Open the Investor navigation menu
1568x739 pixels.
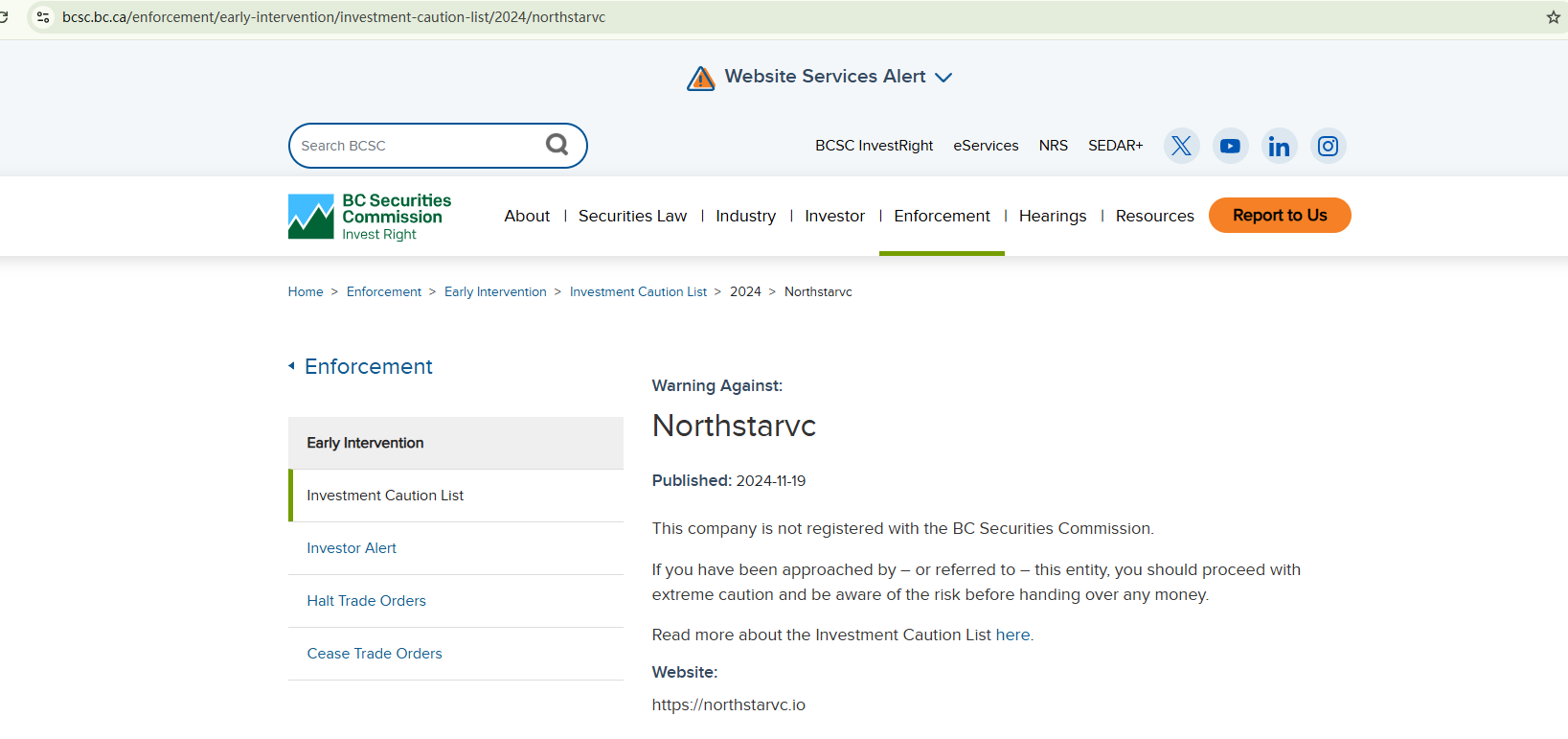click(834, 216)
